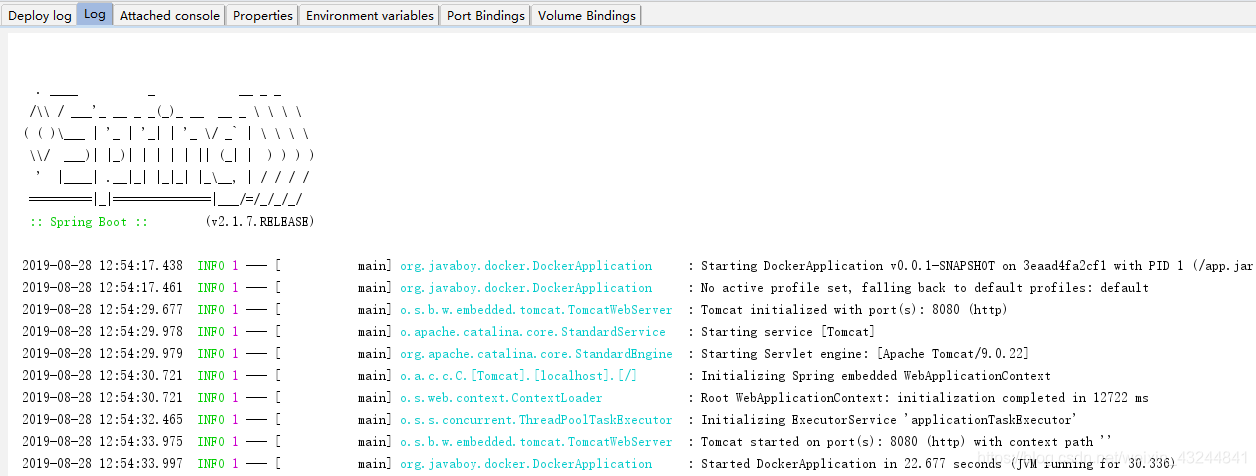Click timestamp '2019-08-28 12:54:17.461'
The width and height of the screenshot is (1256, 476).
click(102, 288)
